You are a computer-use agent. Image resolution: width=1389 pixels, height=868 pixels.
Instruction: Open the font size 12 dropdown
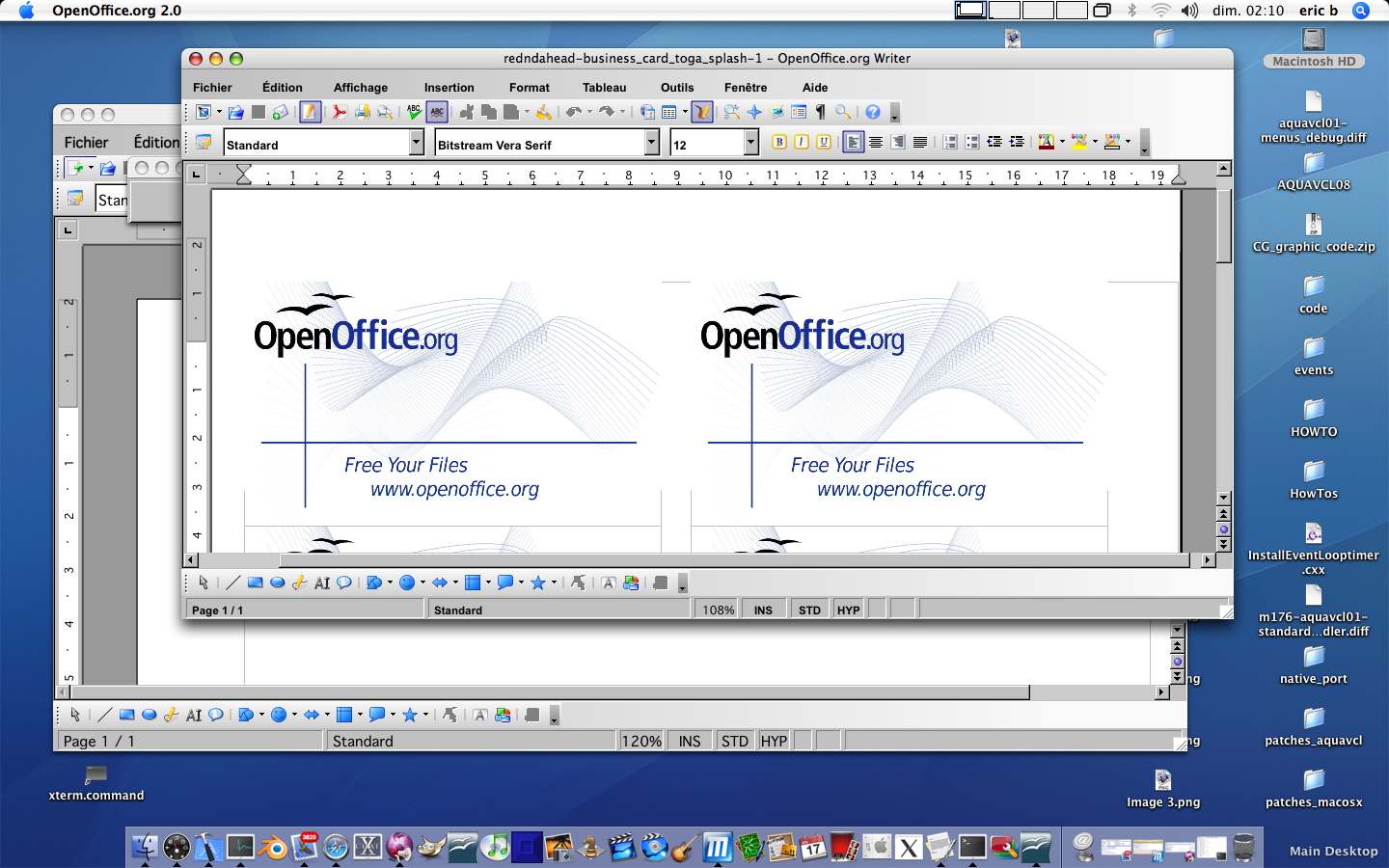click(751, 143)
